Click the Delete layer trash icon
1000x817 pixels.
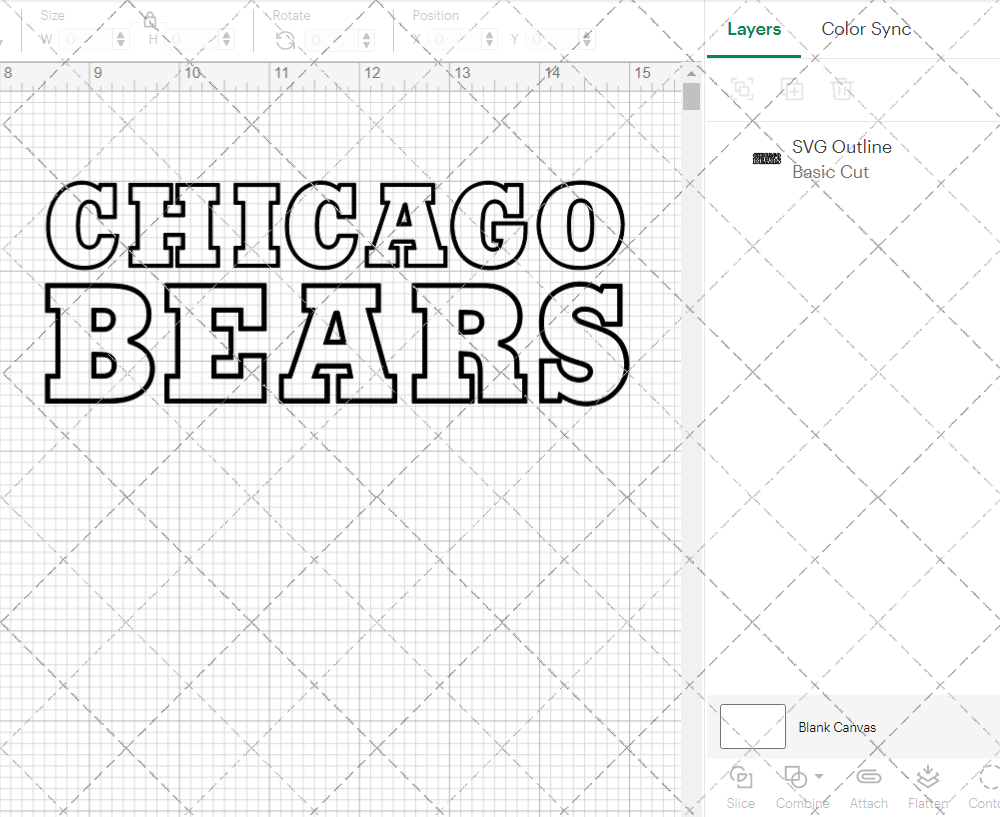pos(842,89)
